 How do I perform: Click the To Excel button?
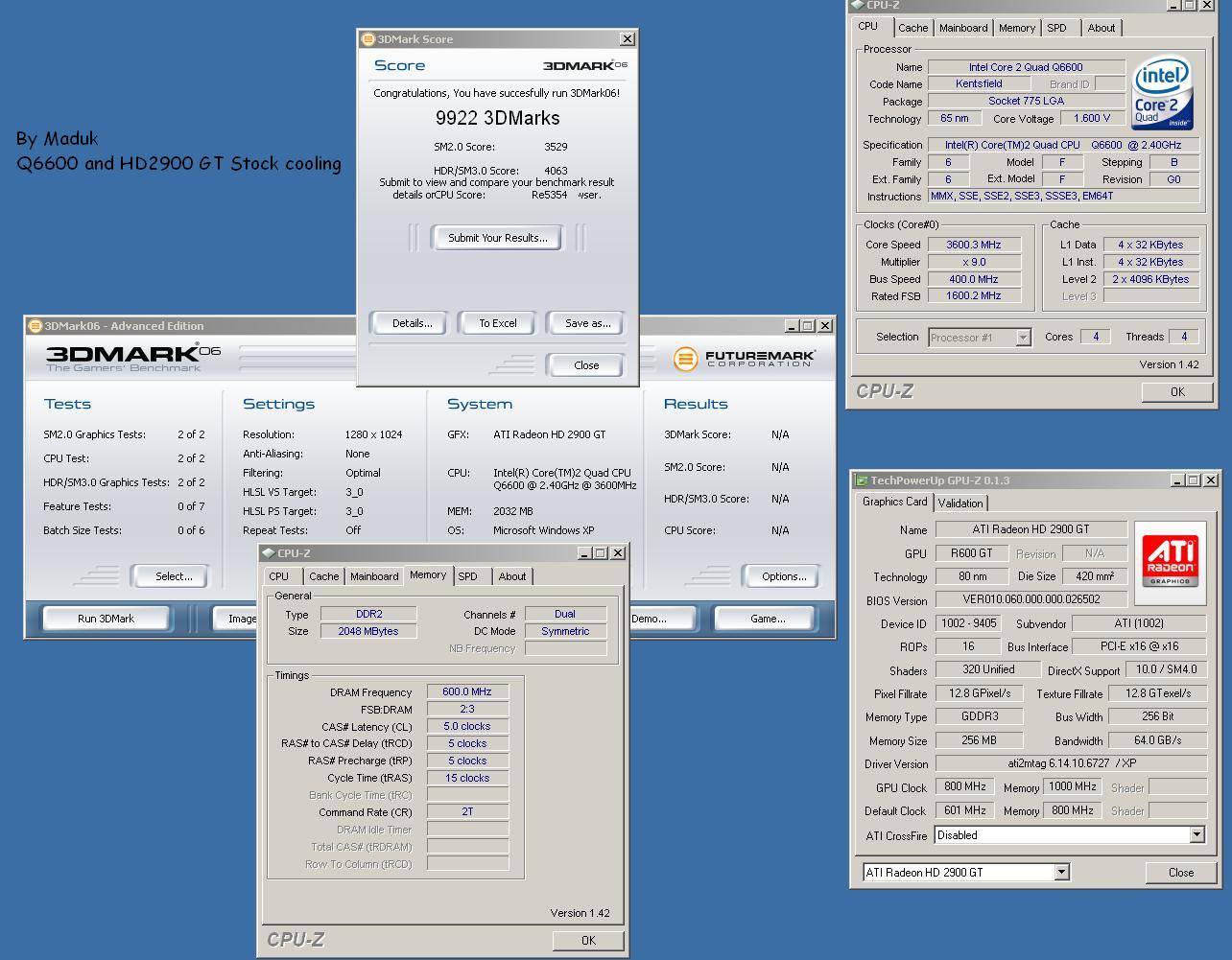pyautogui.click(x=497, y=323)
